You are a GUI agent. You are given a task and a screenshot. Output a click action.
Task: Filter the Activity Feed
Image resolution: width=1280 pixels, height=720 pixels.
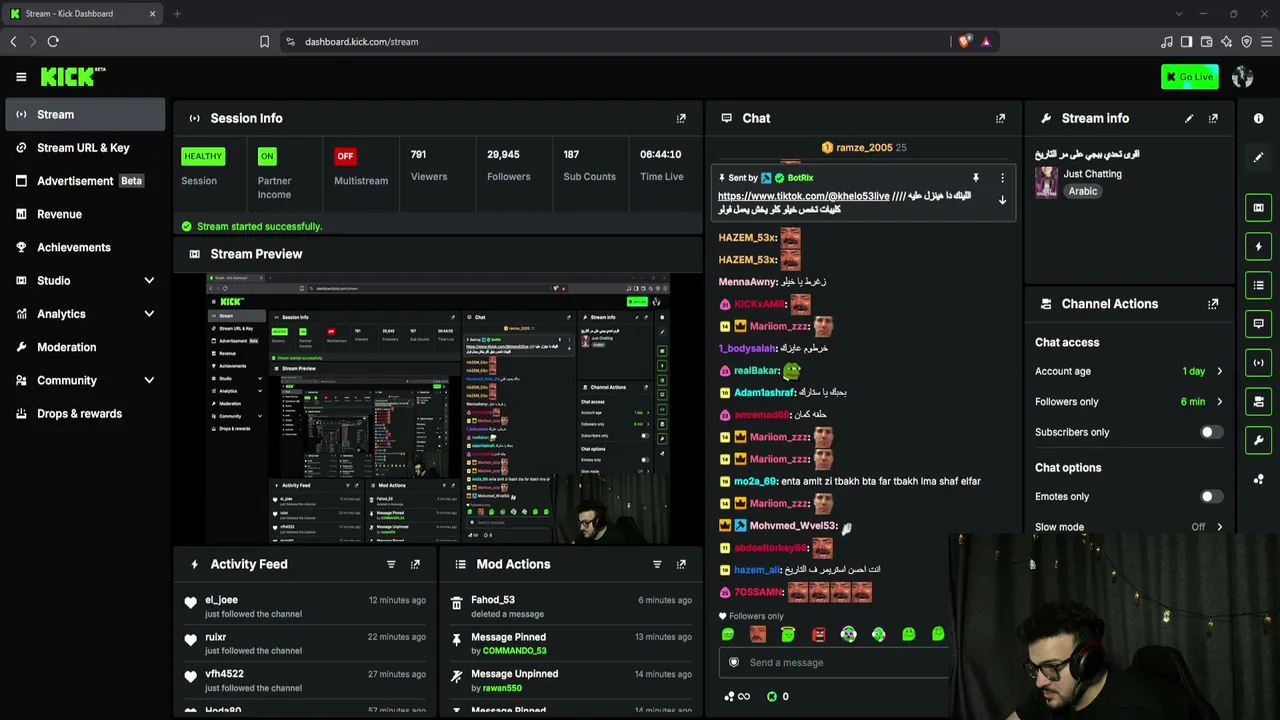pyautogui.click(x=391, y=564)
